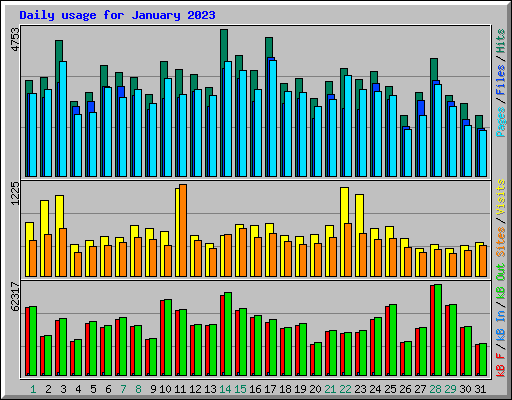Select the green day 15 axis label
This screenshot has width=512, height=400.
coord(240,389)
